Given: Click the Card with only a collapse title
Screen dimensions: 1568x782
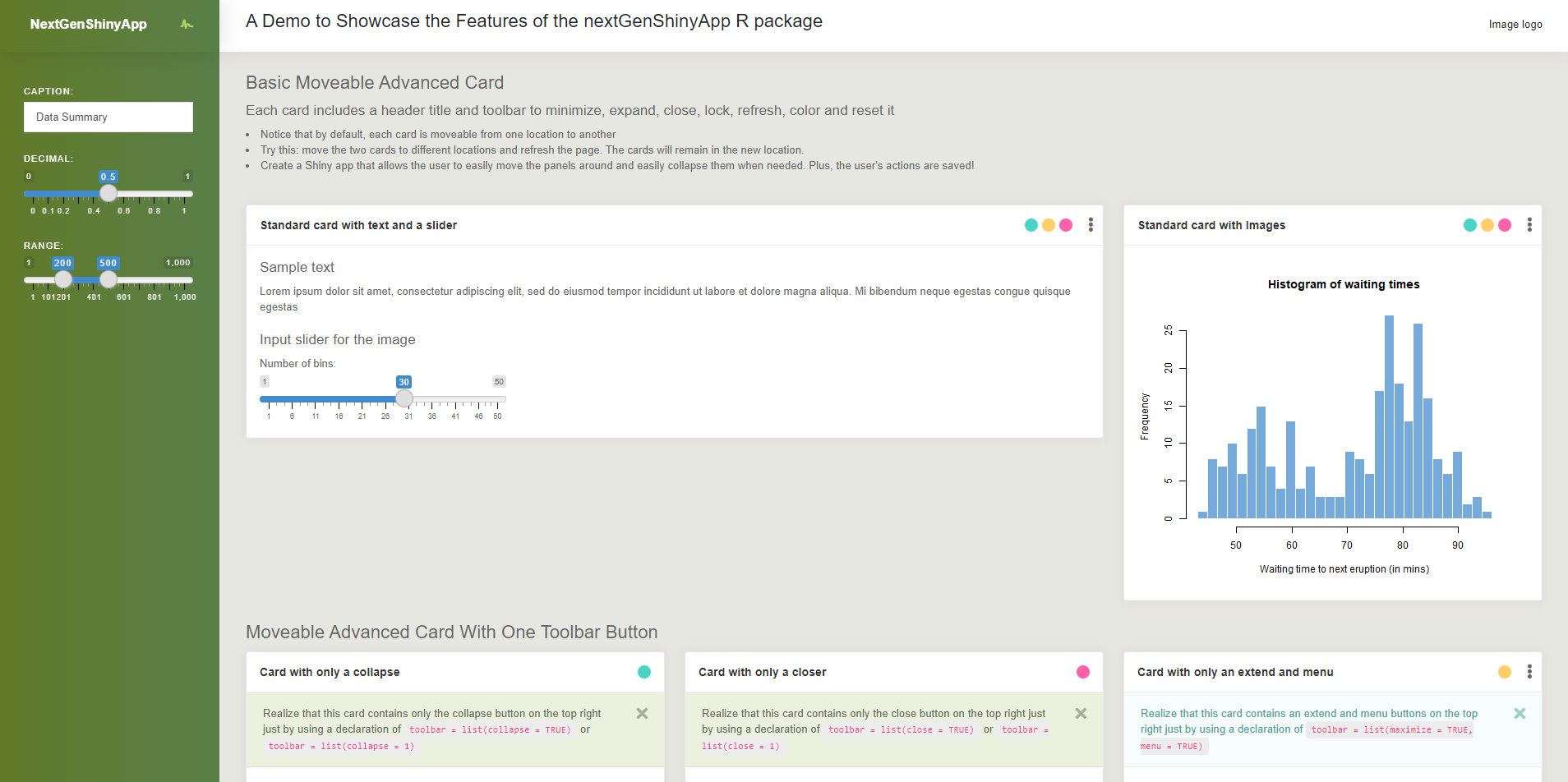Looking at the screenshot, I should (330, 672).
